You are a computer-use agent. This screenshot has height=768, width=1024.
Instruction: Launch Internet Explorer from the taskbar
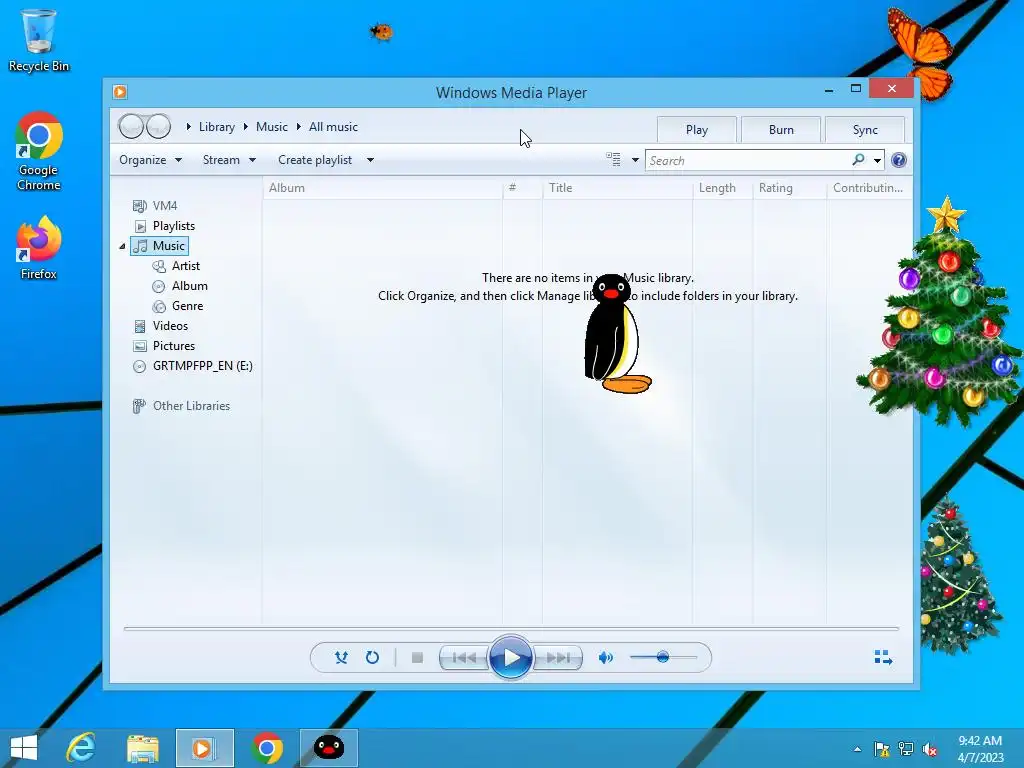point(81,748)
